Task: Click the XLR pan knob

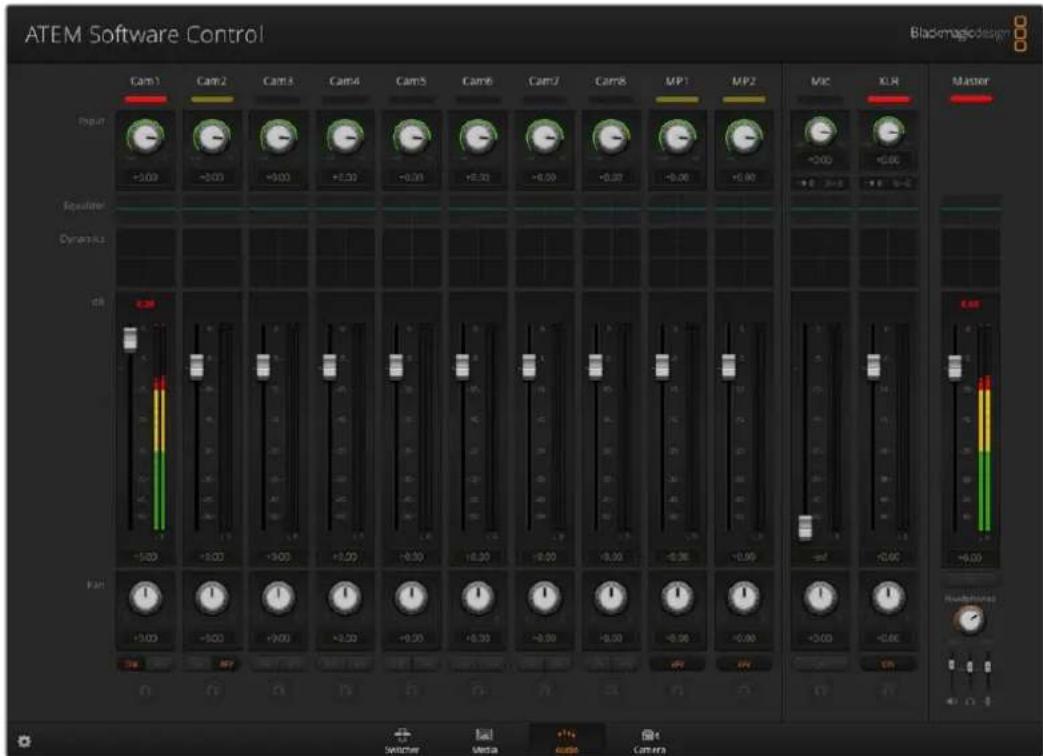Action: coord(887,598)
